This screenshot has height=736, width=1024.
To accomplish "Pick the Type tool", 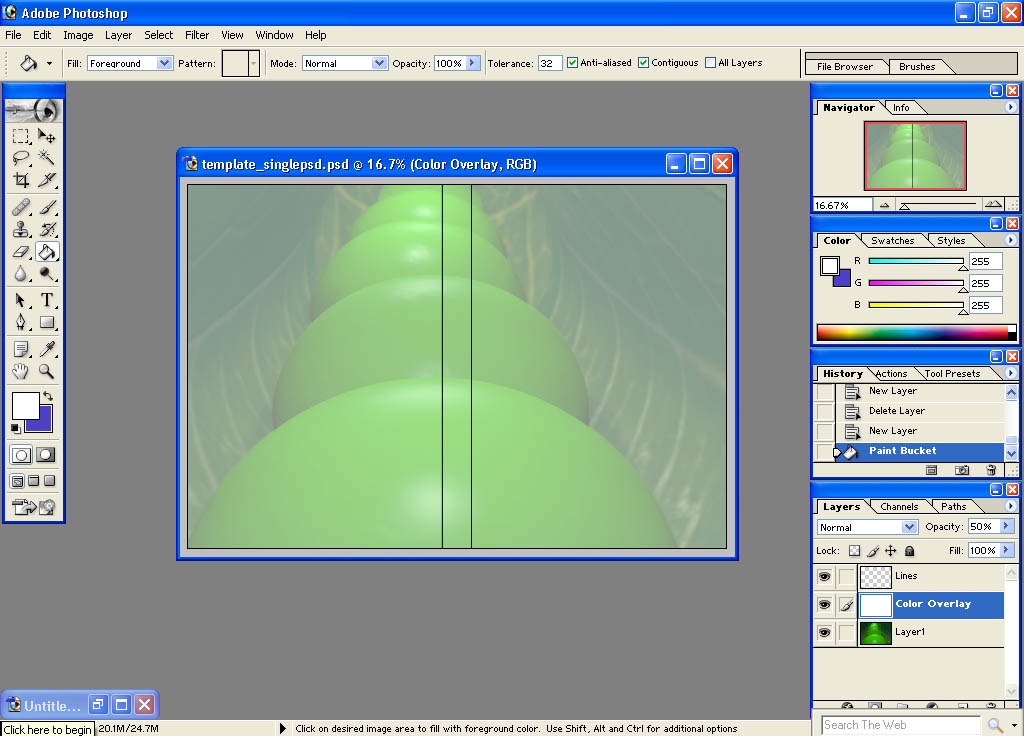I will [x=46, y=300].
